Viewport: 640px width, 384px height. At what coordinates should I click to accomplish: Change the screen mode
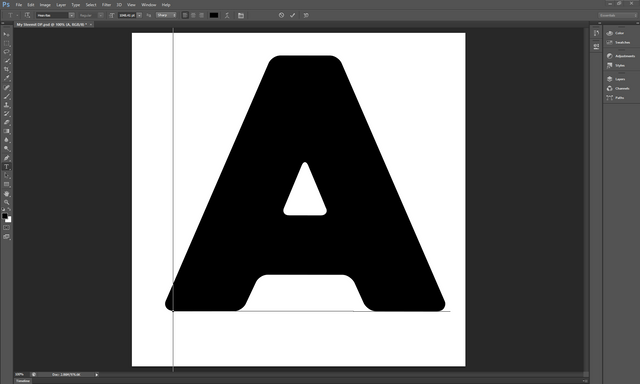[6, 237]
